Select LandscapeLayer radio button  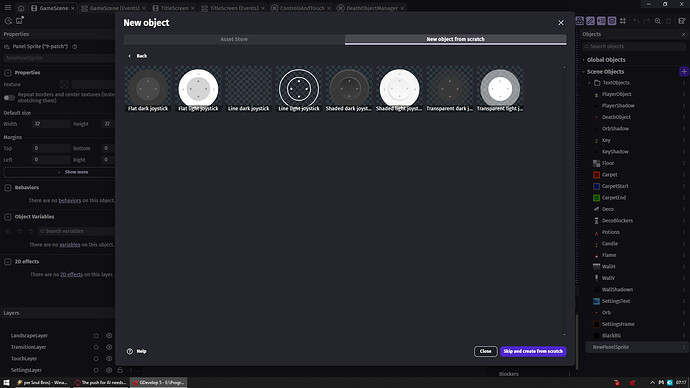pos(96,336)
